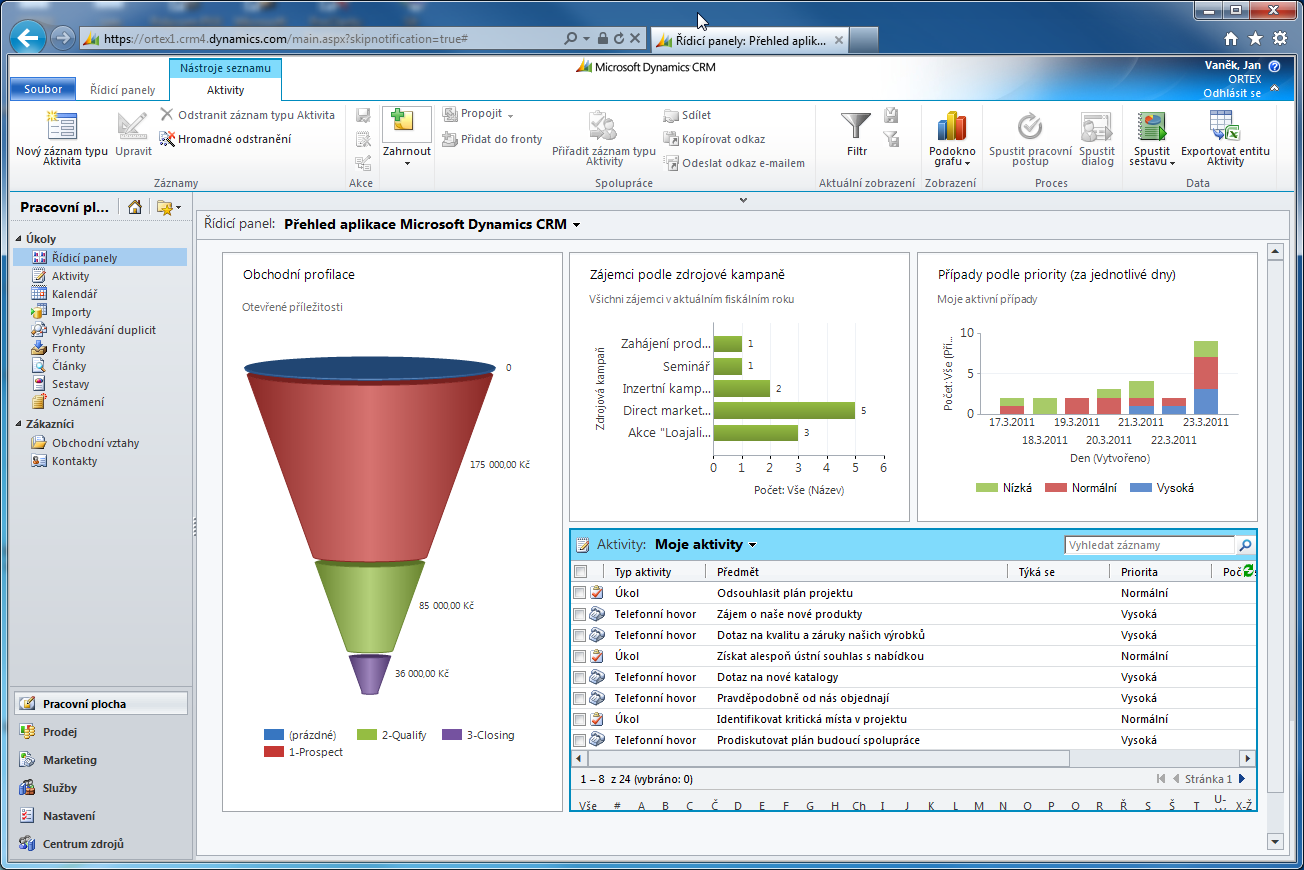
Task: Click the Spustit dialog icon
Action: (x=1097, y=126)
